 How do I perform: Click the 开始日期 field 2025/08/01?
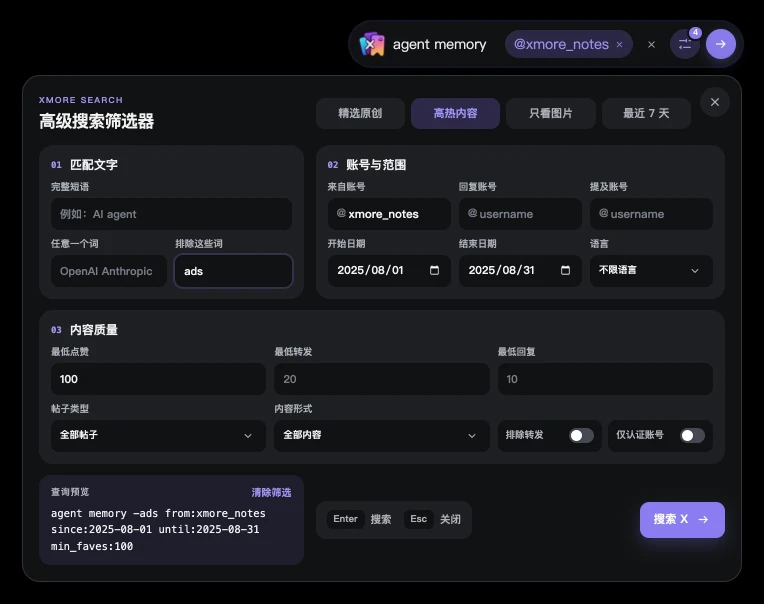(x=389, y=270)
